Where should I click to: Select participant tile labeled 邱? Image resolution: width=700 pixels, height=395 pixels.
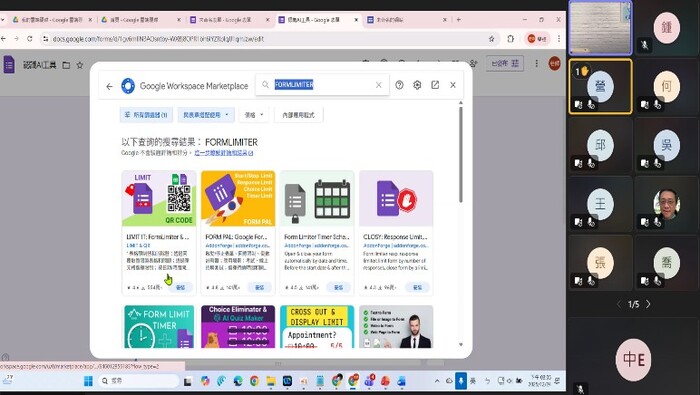pos(600,145)
